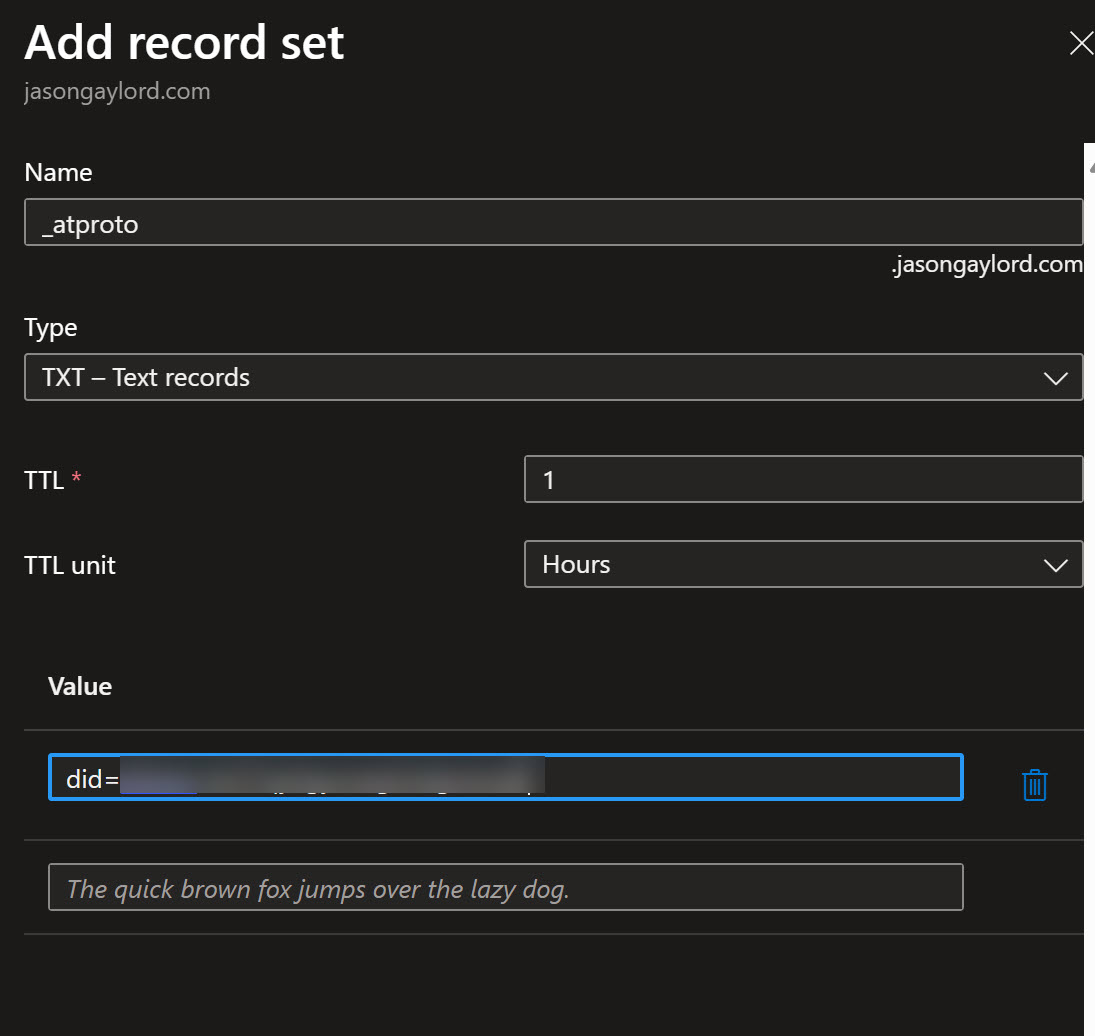
Task: Click the did= value text box
Action: tap(750, 778)
